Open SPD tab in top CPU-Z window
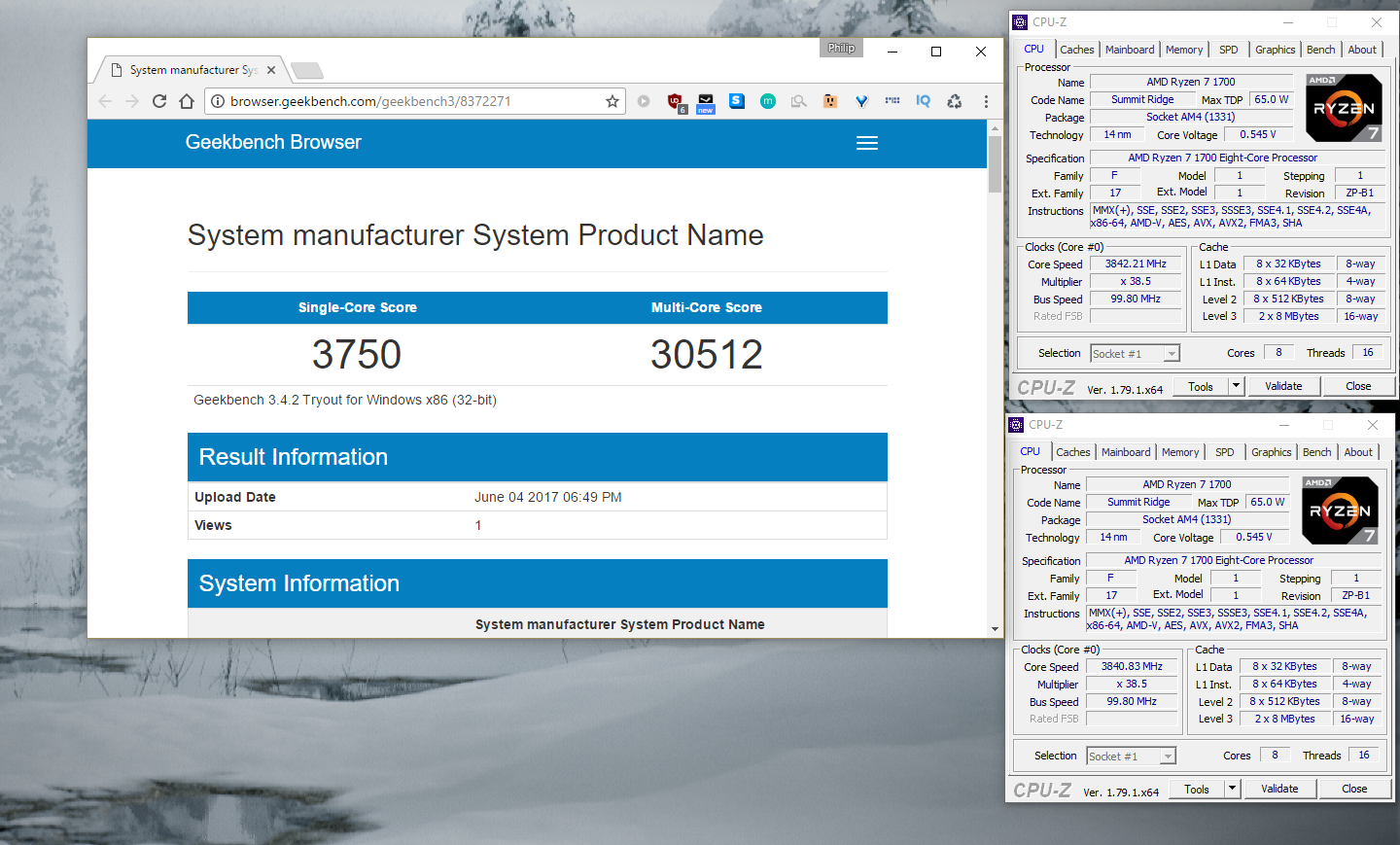Image resolution: width=1400 pixels, height=845 pixels. pos(1229,50)
